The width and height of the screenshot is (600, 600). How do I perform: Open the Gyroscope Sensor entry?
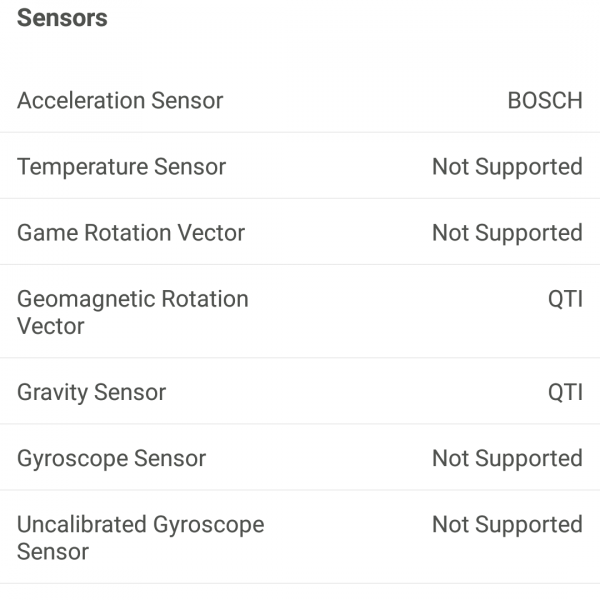[x=111, y=458]
